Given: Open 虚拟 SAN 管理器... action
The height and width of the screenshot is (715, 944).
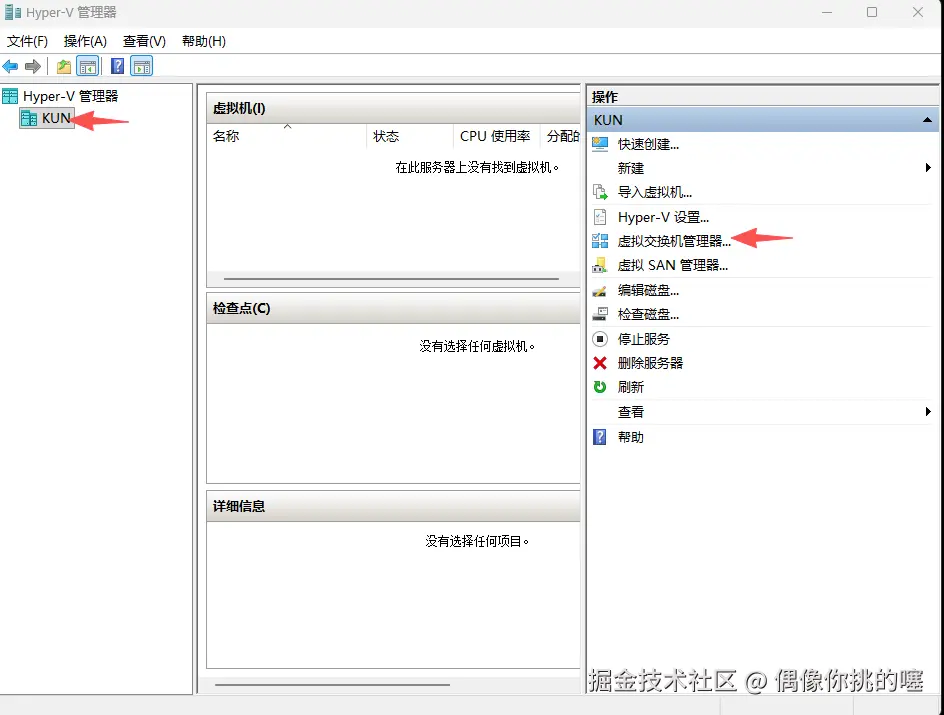Looking at the screenshot, I should [673, 265].
